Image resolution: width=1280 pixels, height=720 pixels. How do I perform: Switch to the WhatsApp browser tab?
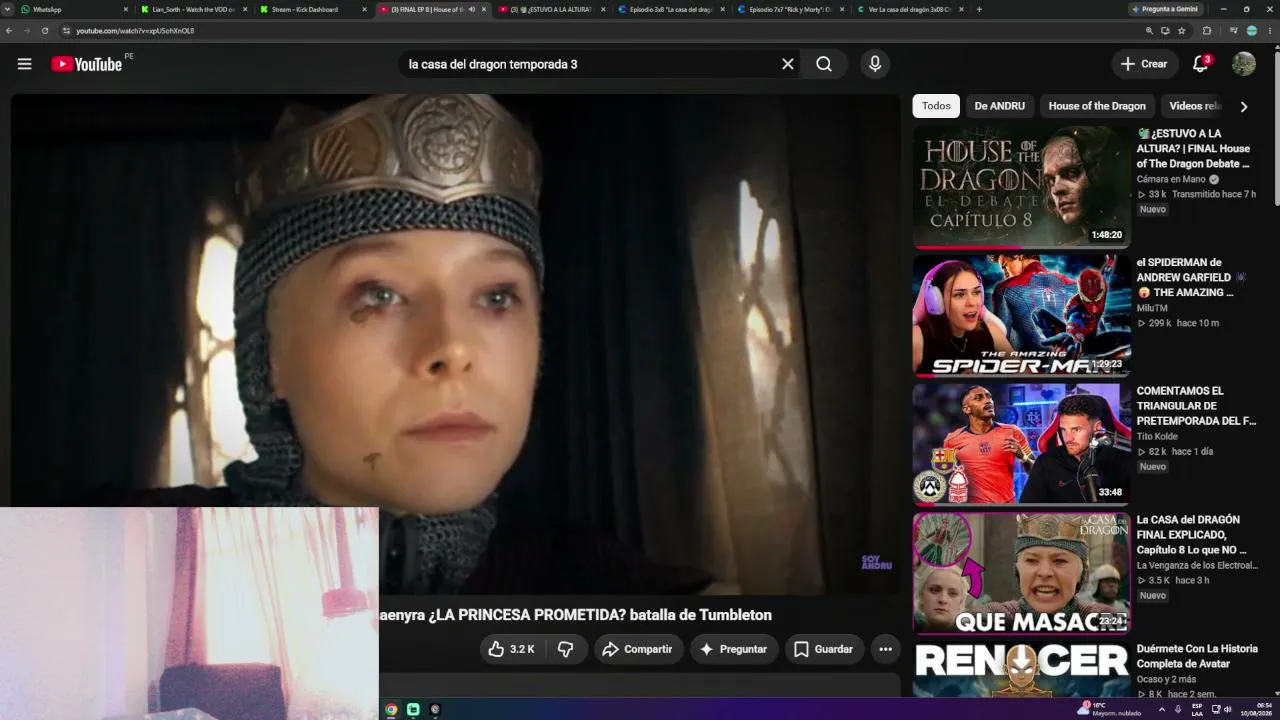point(74,9)
